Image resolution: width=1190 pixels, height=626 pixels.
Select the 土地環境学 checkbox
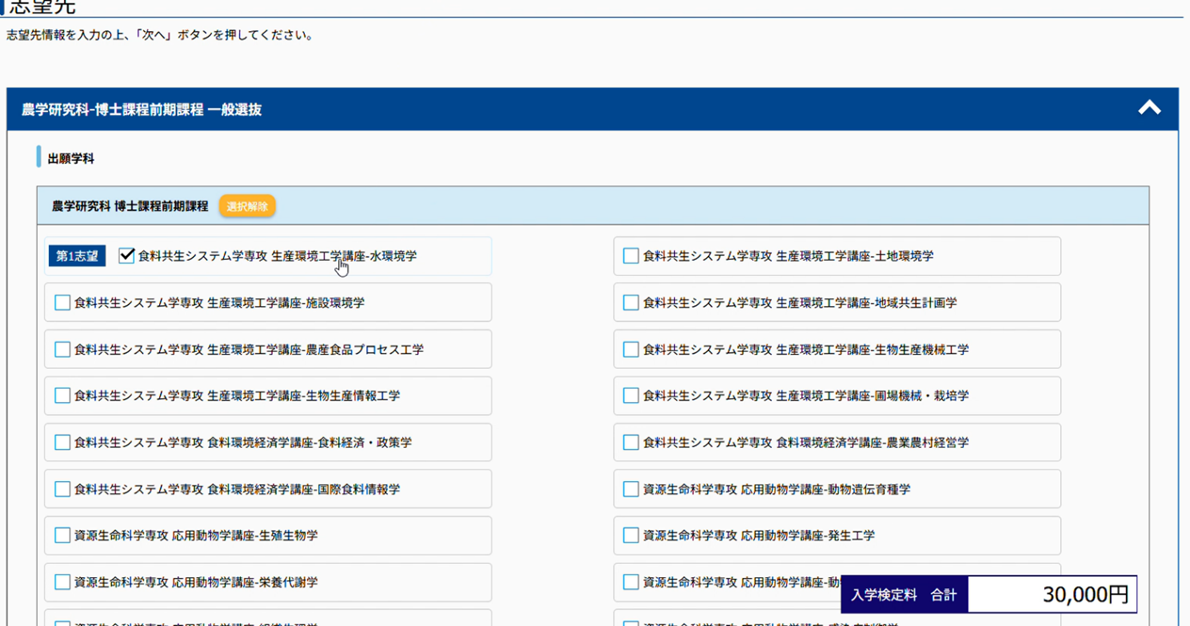631,256
